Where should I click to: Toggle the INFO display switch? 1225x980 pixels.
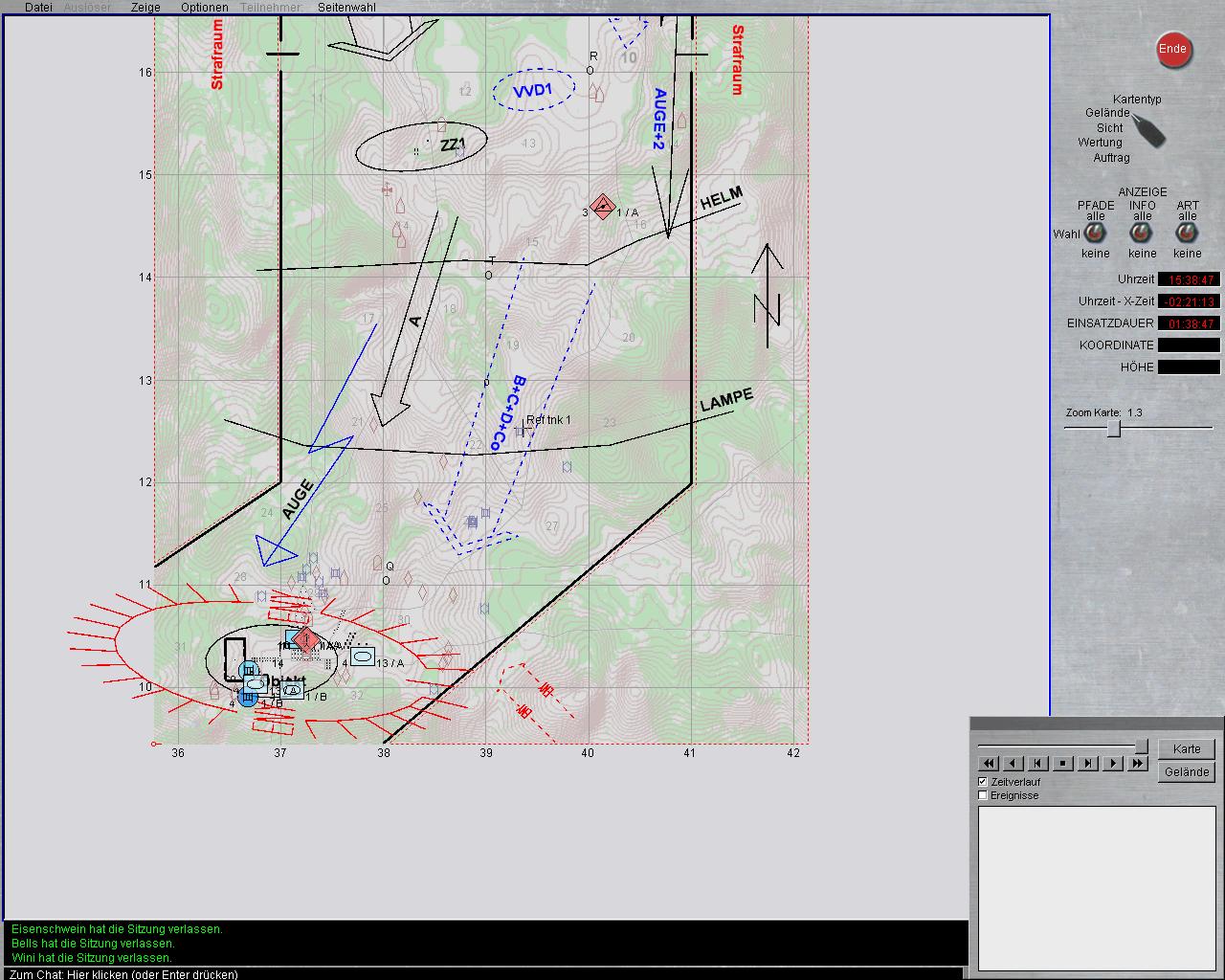click(1142, 234)
